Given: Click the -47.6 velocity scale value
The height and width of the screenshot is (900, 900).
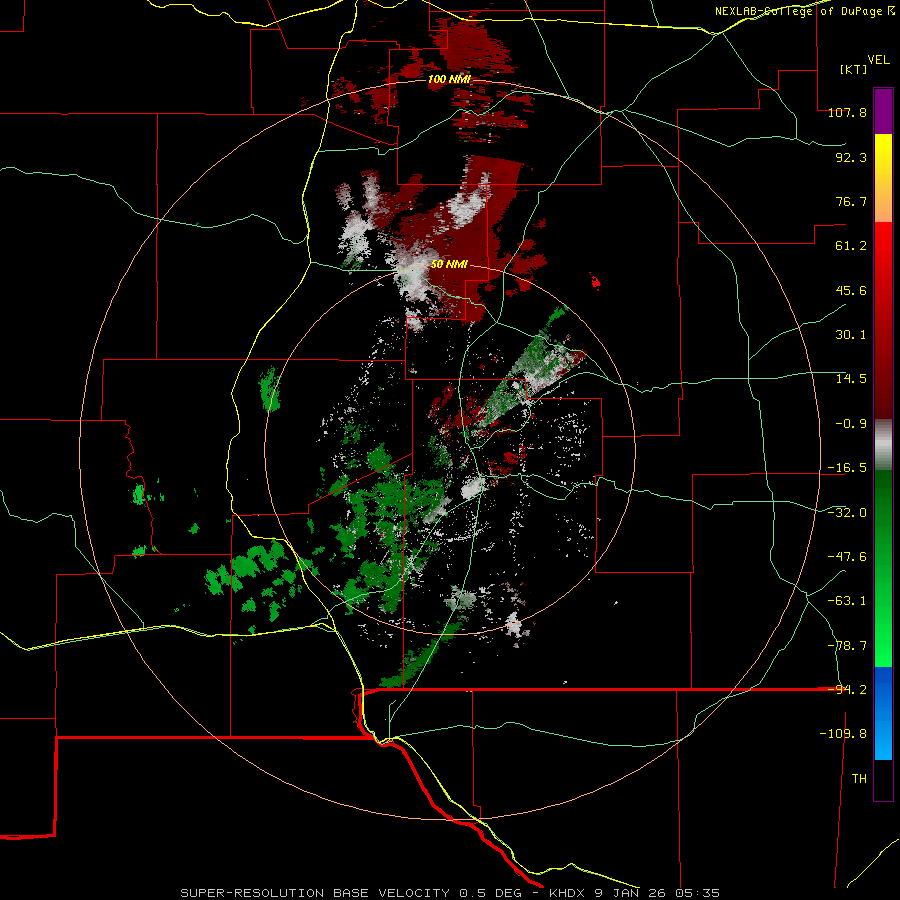Looking at the screenshot, I should pyautogui.click(x=847, y=557).
